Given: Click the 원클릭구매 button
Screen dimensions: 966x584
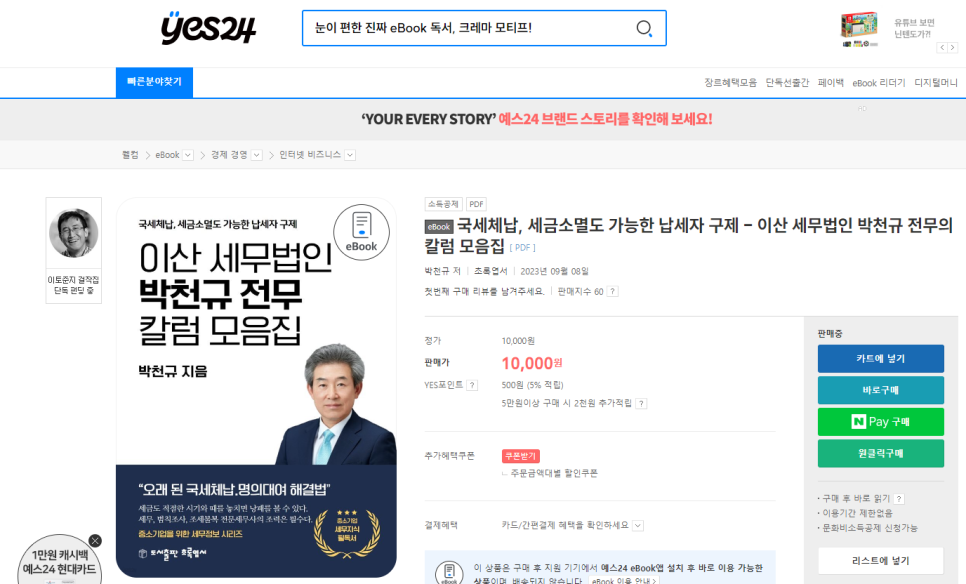Looking at the screenshot, I should [880, 453].
